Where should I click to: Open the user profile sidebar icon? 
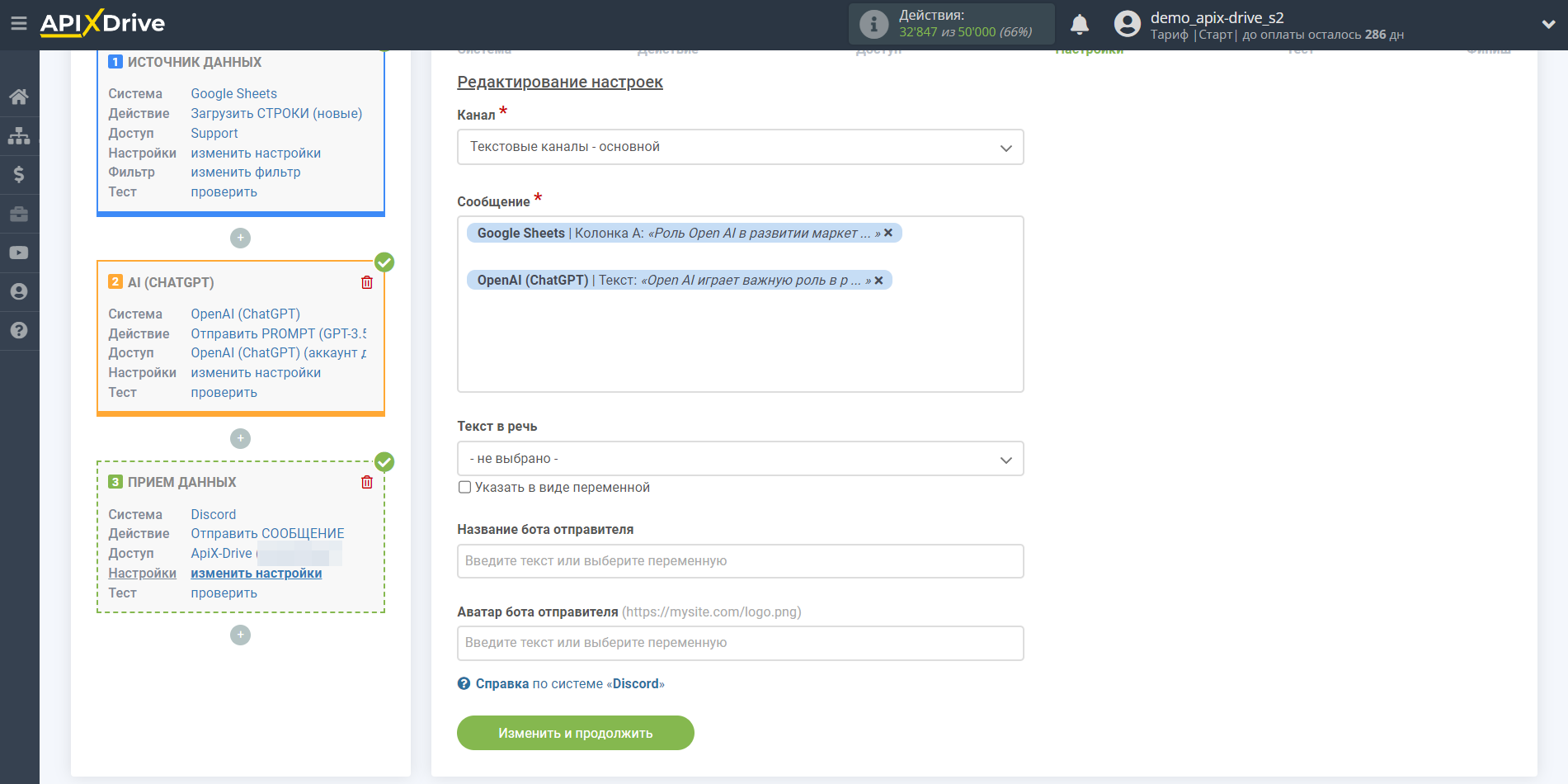coord(19,291)
